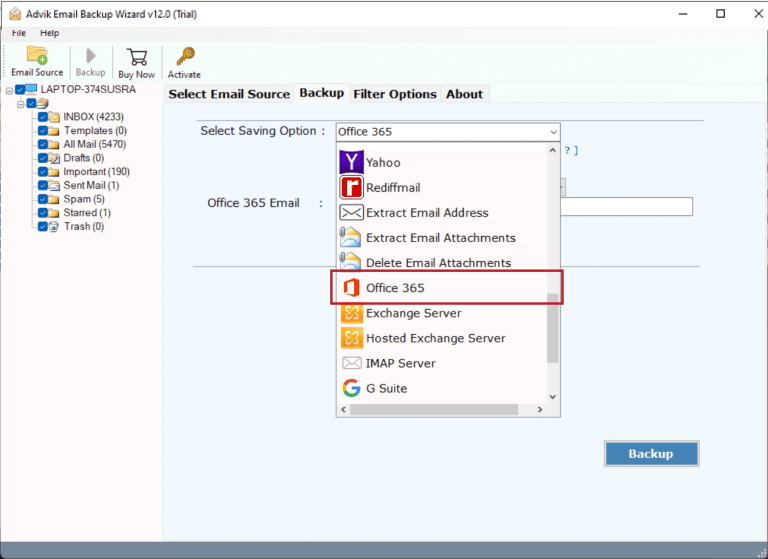Image resolution: width=768 pixels, height=559 pixels.
Task: Click the Activate key icon
Action: coord(185,56)
